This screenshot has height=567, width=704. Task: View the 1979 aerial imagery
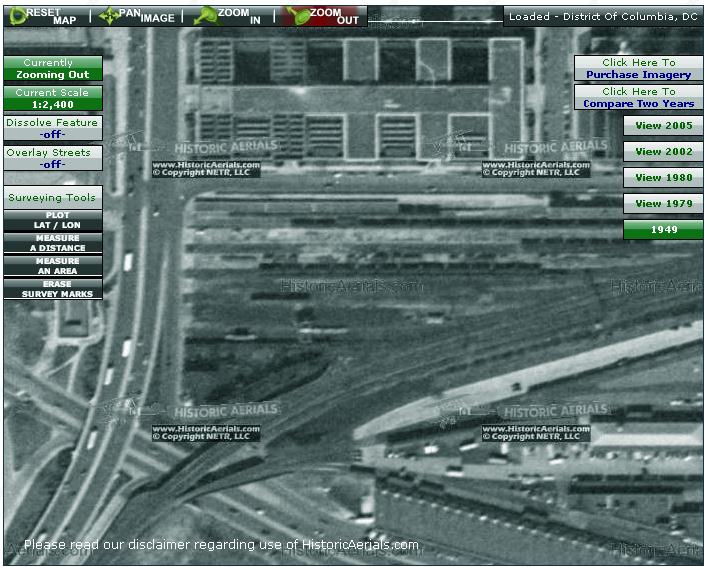[x=663, y=204]
